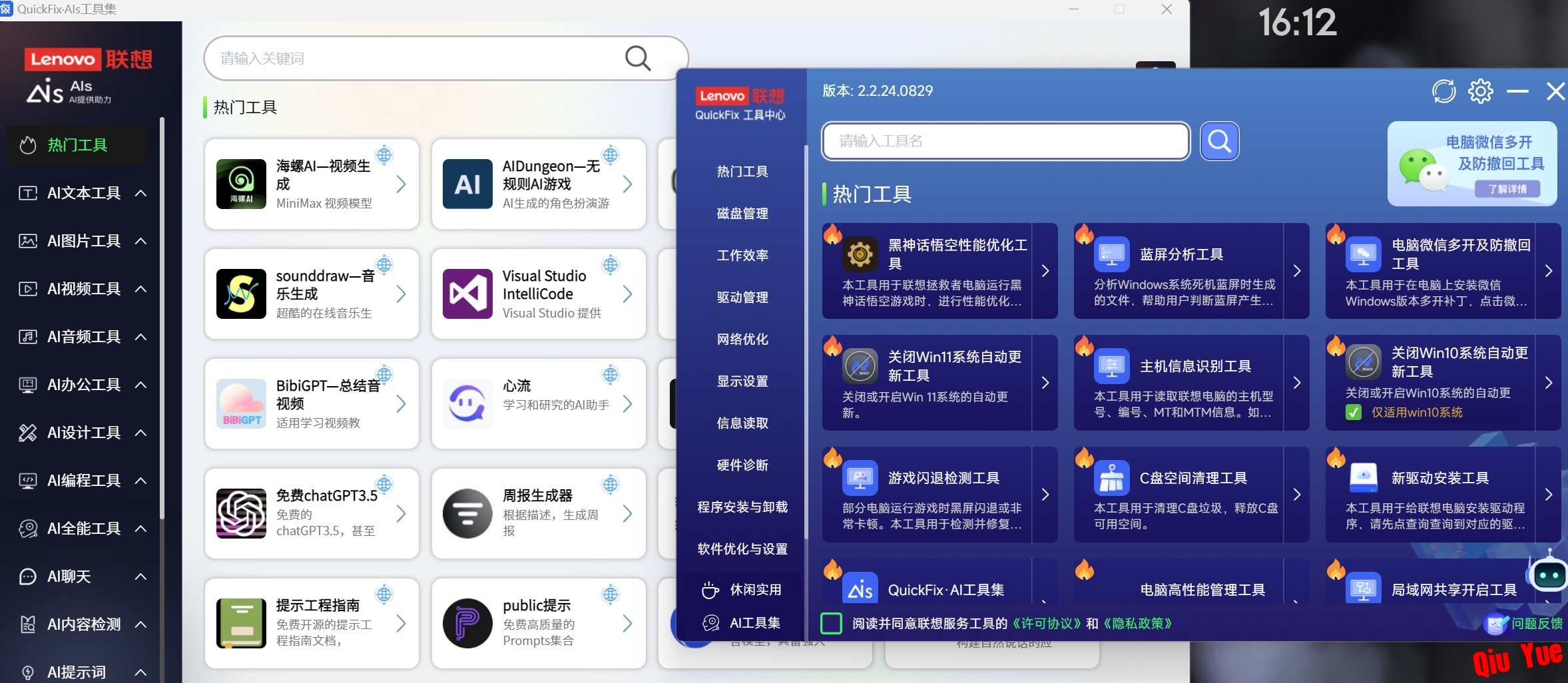Collapse AI聊天 section chevron
The width and height of the screenshot is (1568, 683).
point(140,576)
